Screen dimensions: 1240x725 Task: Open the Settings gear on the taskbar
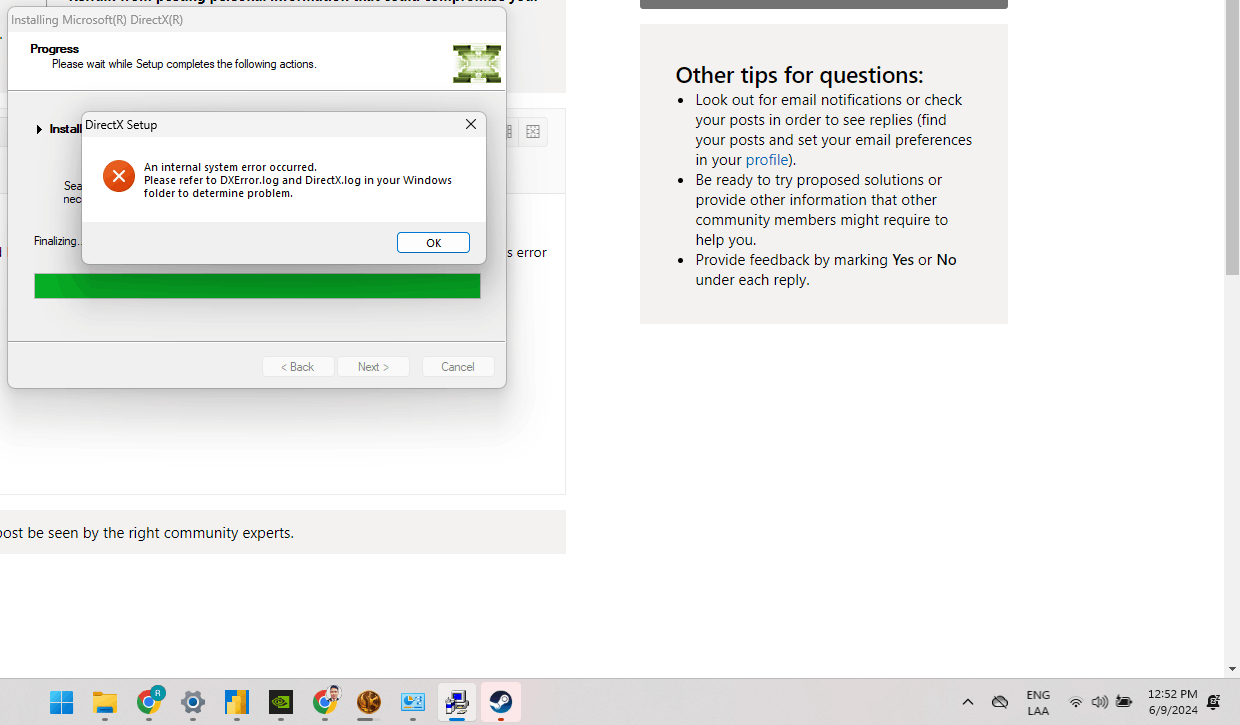click(193, 703)
